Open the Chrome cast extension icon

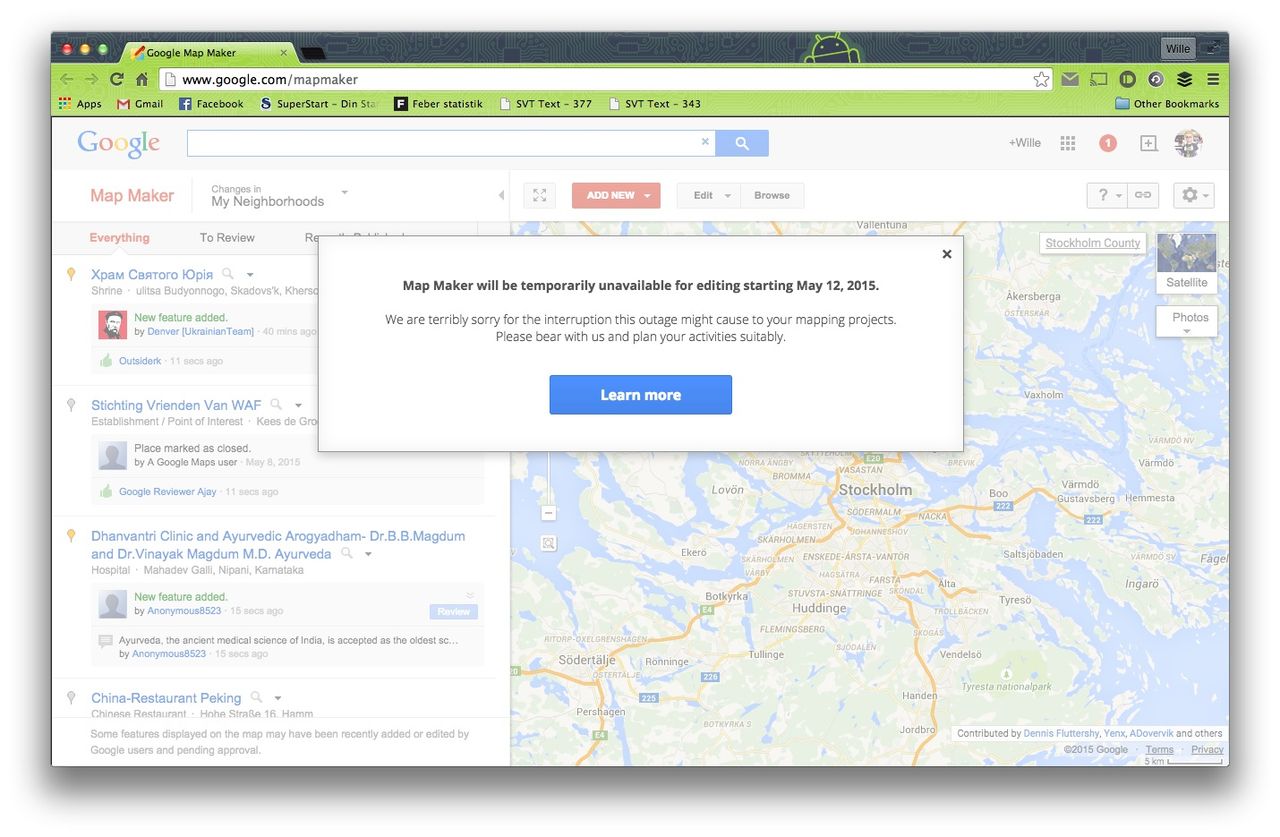1099,79
